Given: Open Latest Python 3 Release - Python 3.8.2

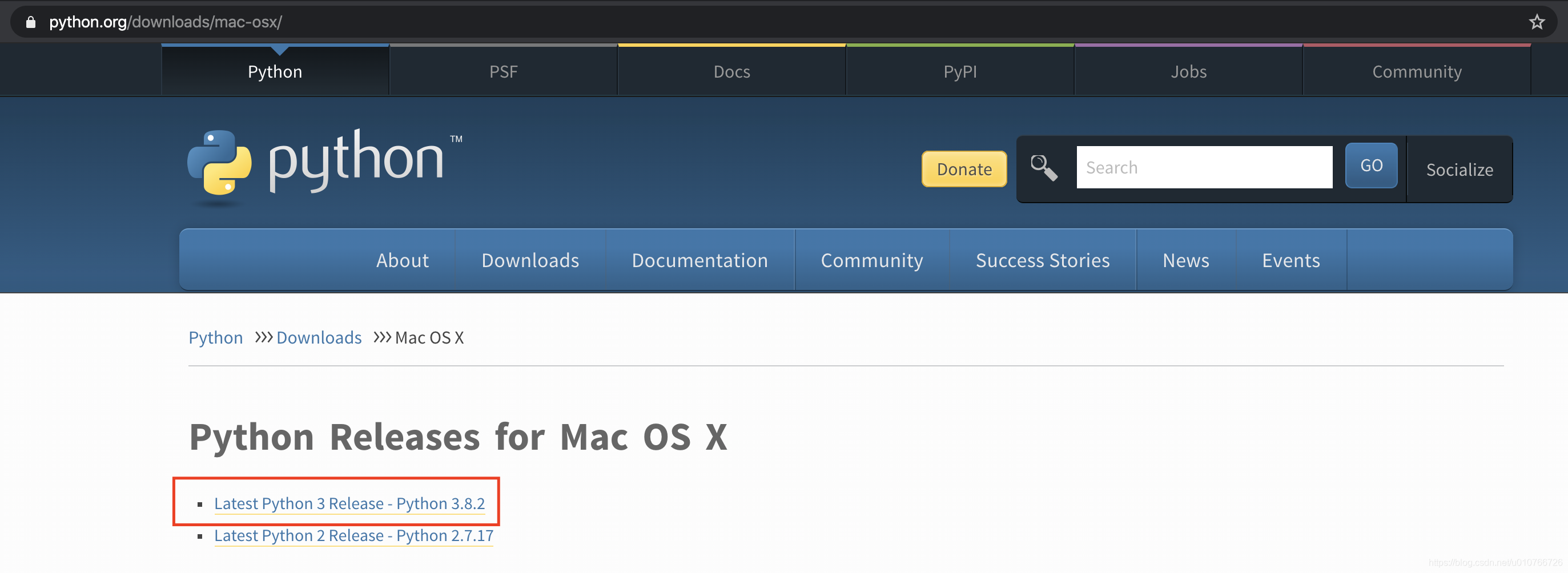Looking at the screenshot, I should click(x=349, y=503).
